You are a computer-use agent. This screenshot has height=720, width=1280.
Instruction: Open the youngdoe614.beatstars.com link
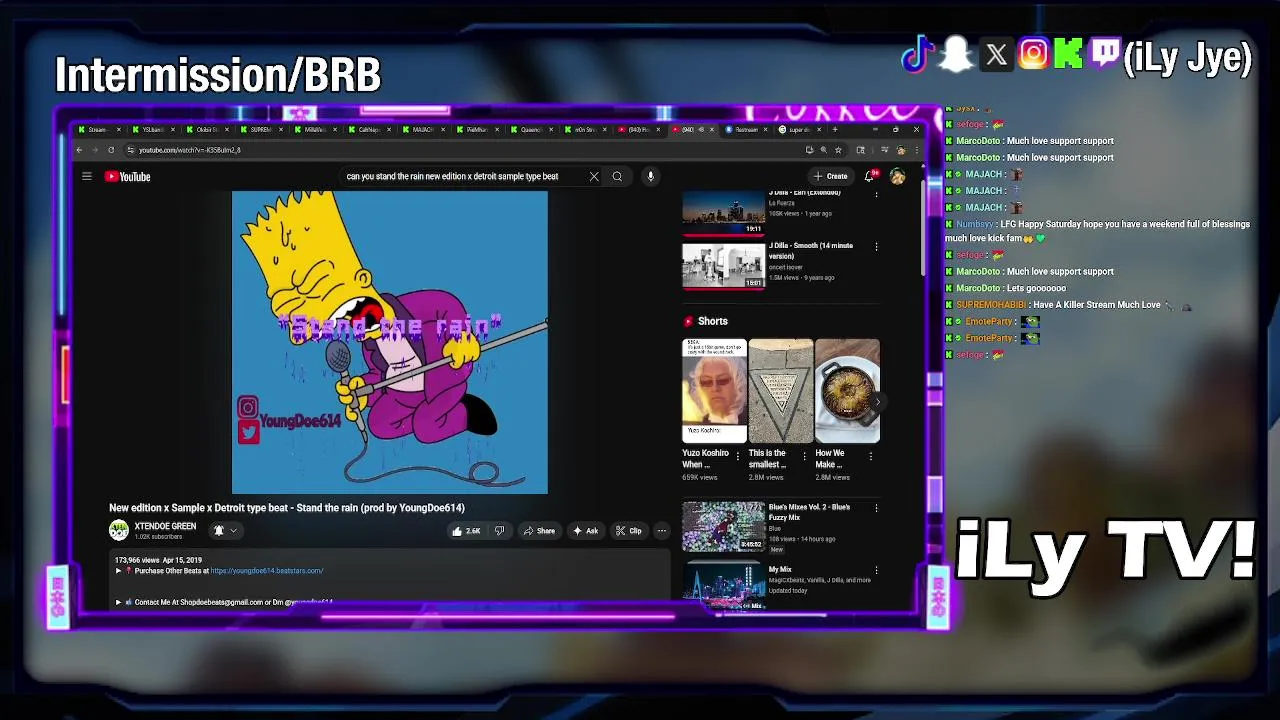267,571
